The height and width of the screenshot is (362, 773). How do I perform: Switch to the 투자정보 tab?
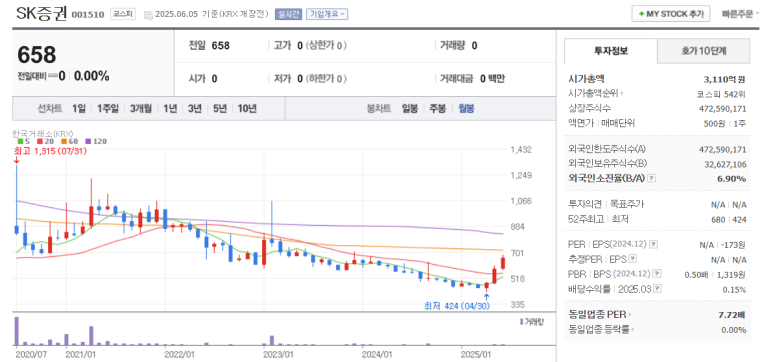pos(611,51)
